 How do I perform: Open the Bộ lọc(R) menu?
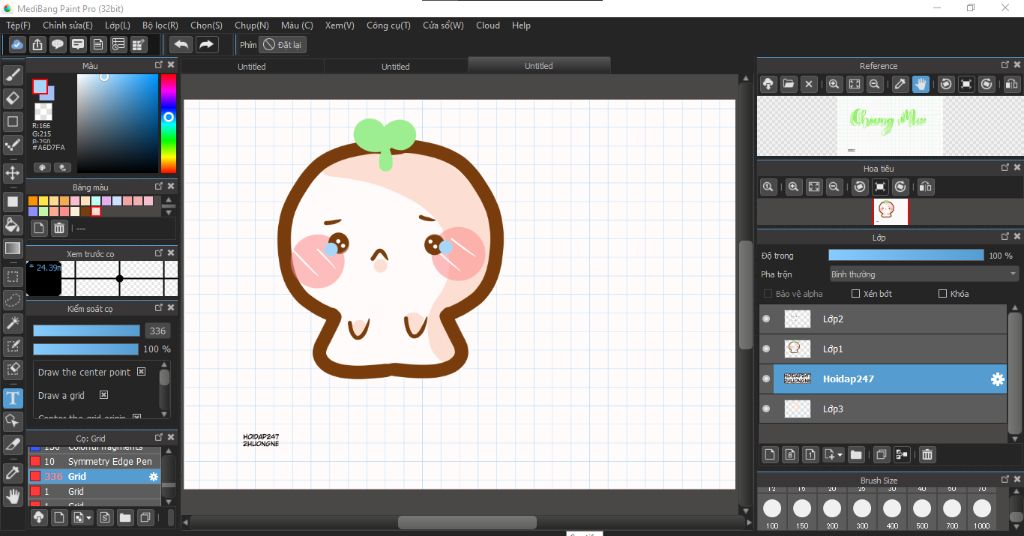(x=160, y=25)
